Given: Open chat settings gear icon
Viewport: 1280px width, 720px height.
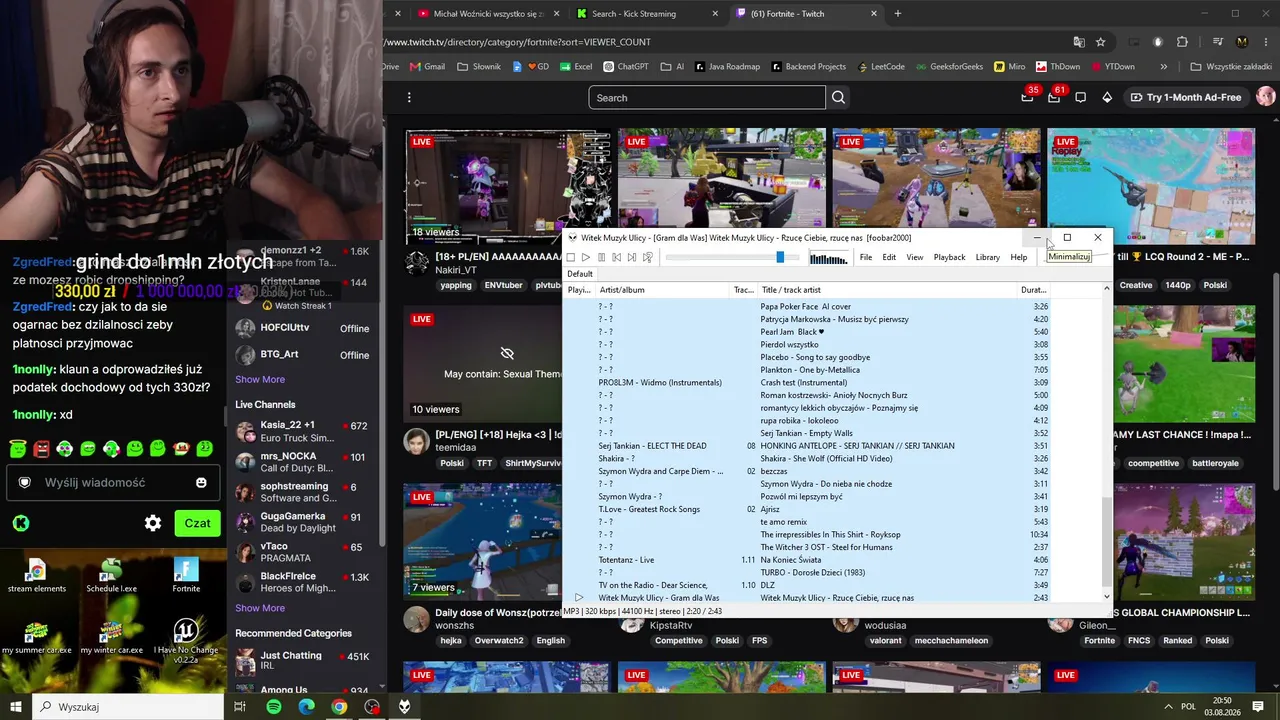Looking at the screenshot, I should (x=153, y=523).
